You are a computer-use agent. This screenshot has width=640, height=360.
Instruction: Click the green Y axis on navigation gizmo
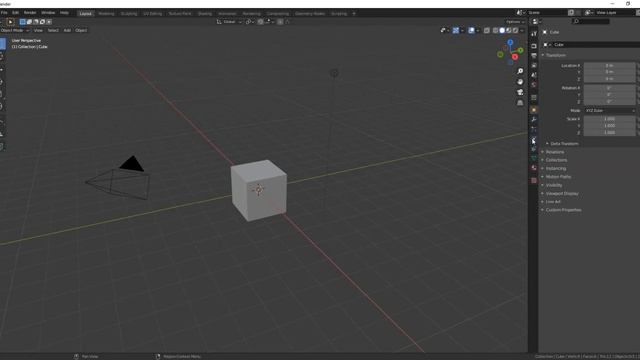(521, 50)
